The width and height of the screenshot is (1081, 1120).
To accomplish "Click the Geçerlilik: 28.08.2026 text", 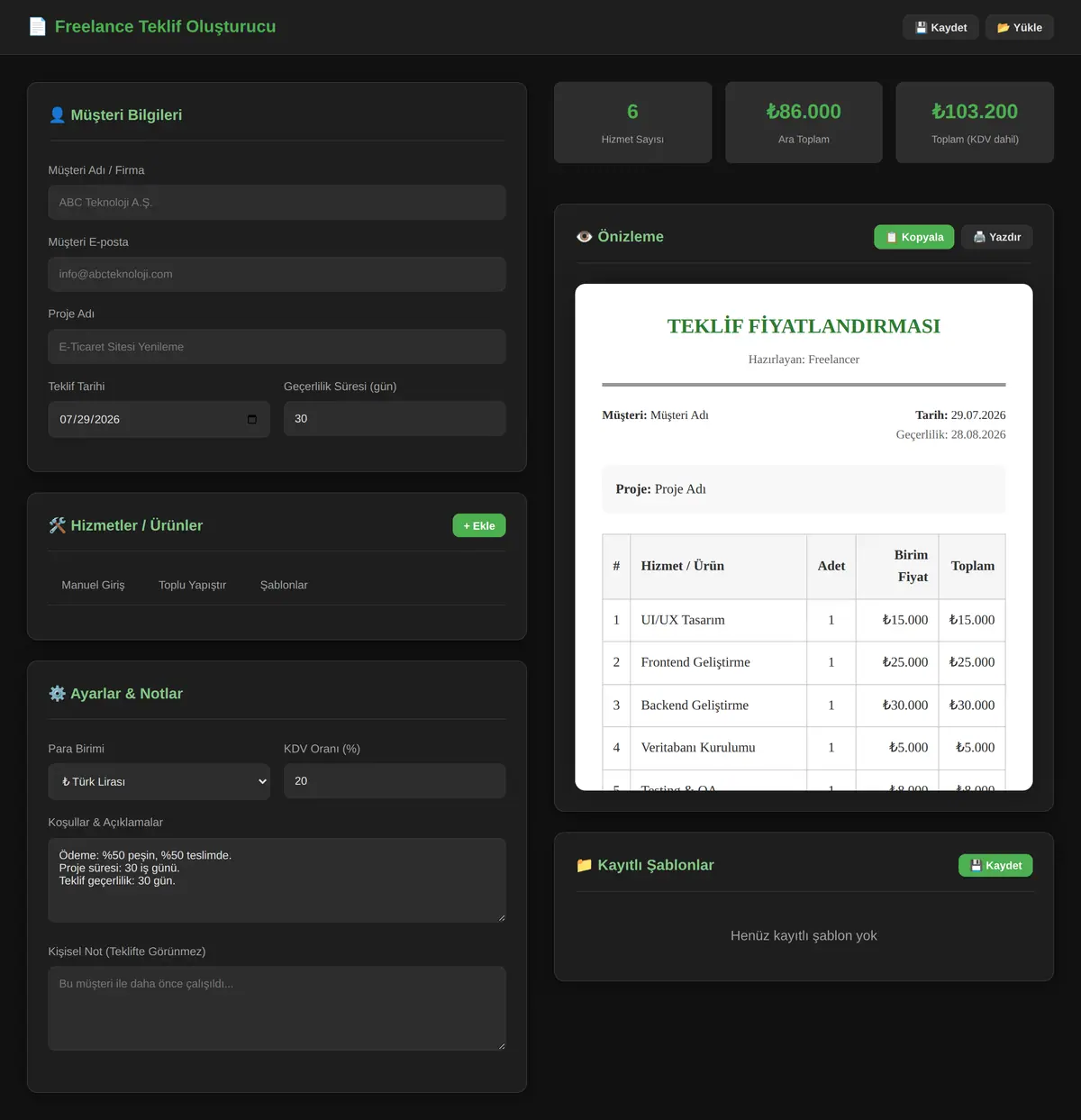I will click(950, 434).
